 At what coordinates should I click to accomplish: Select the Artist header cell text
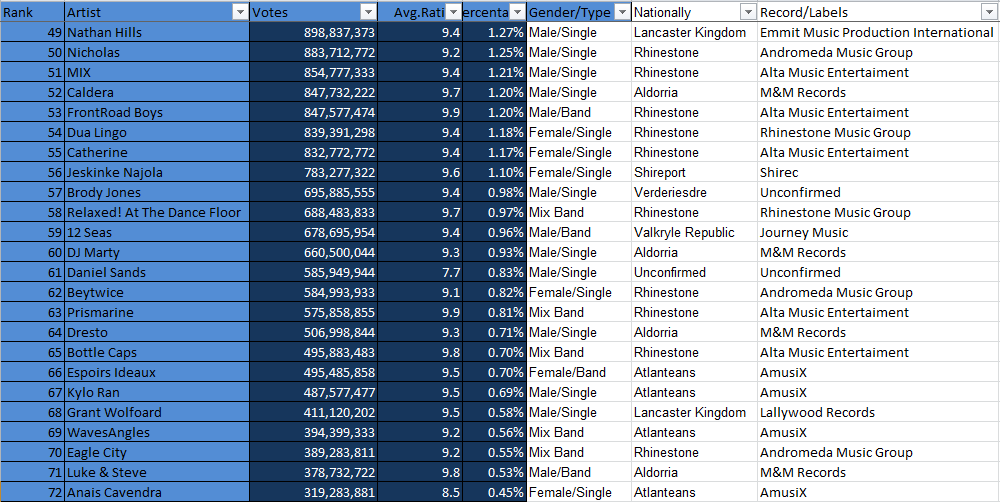click(84, 13)
